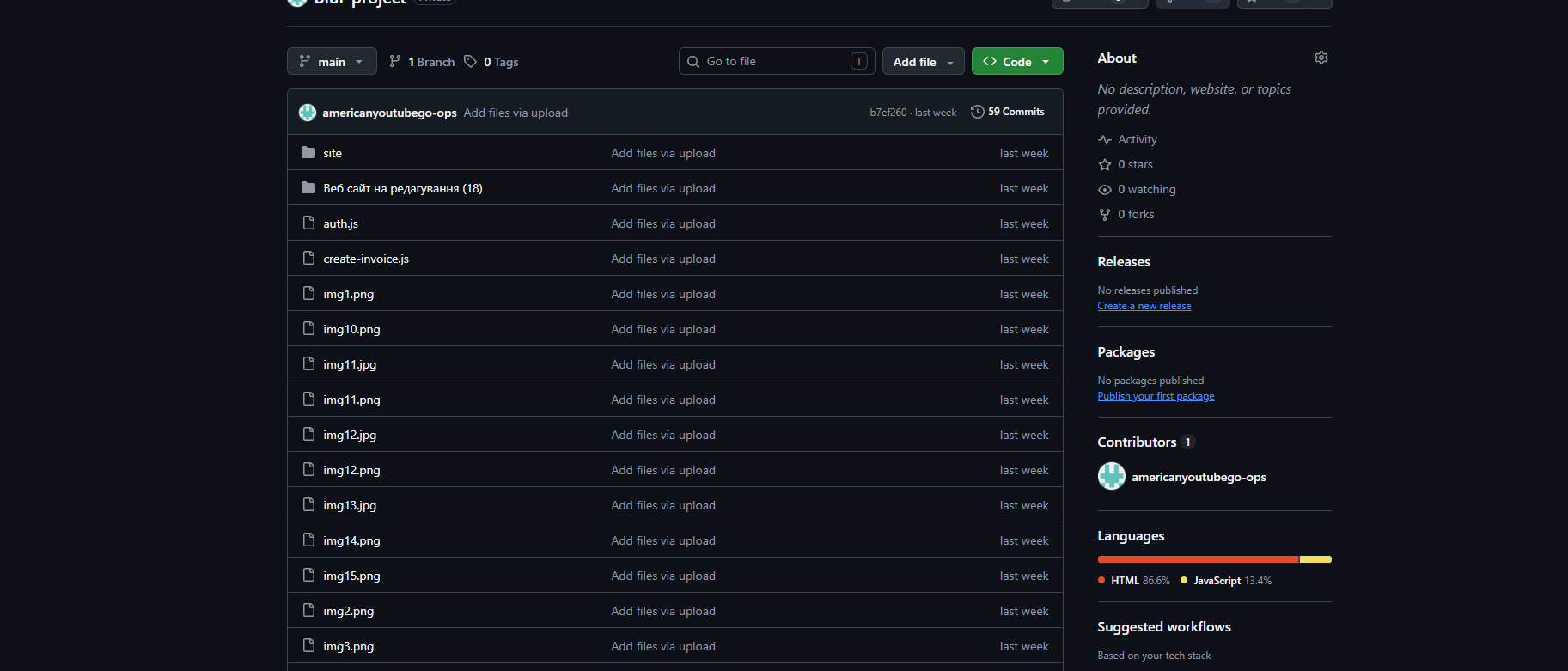Open latest commit message in the header row

tap(516, 113)
